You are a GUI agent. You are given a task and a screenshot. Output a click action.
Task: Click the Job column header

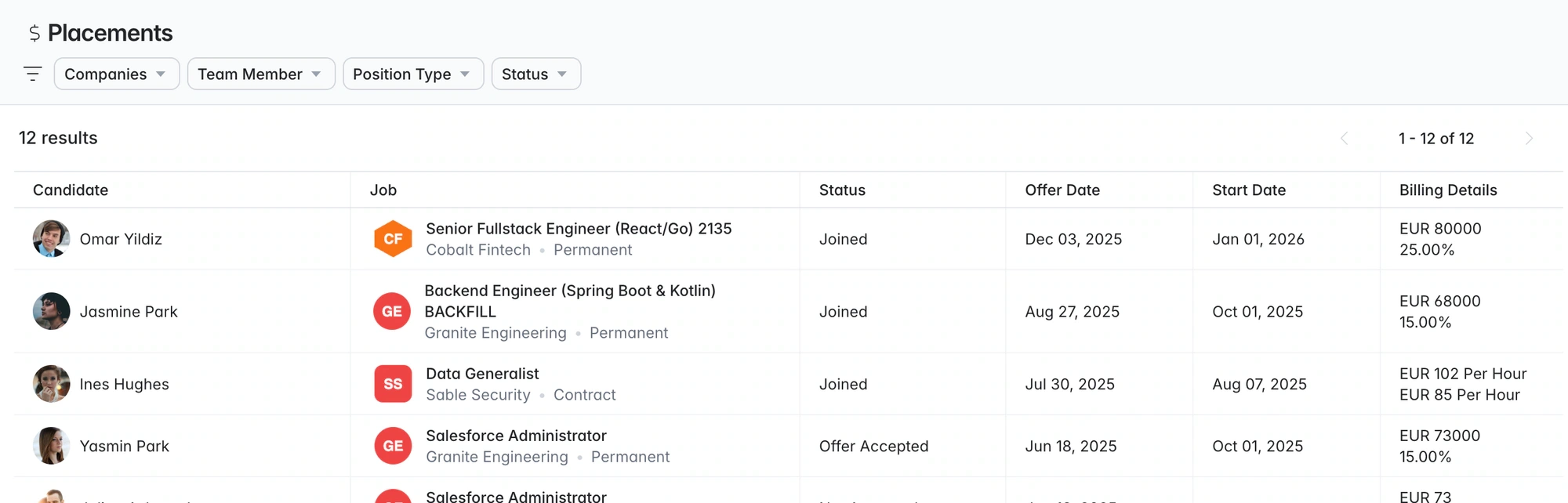tap(383, 190)
